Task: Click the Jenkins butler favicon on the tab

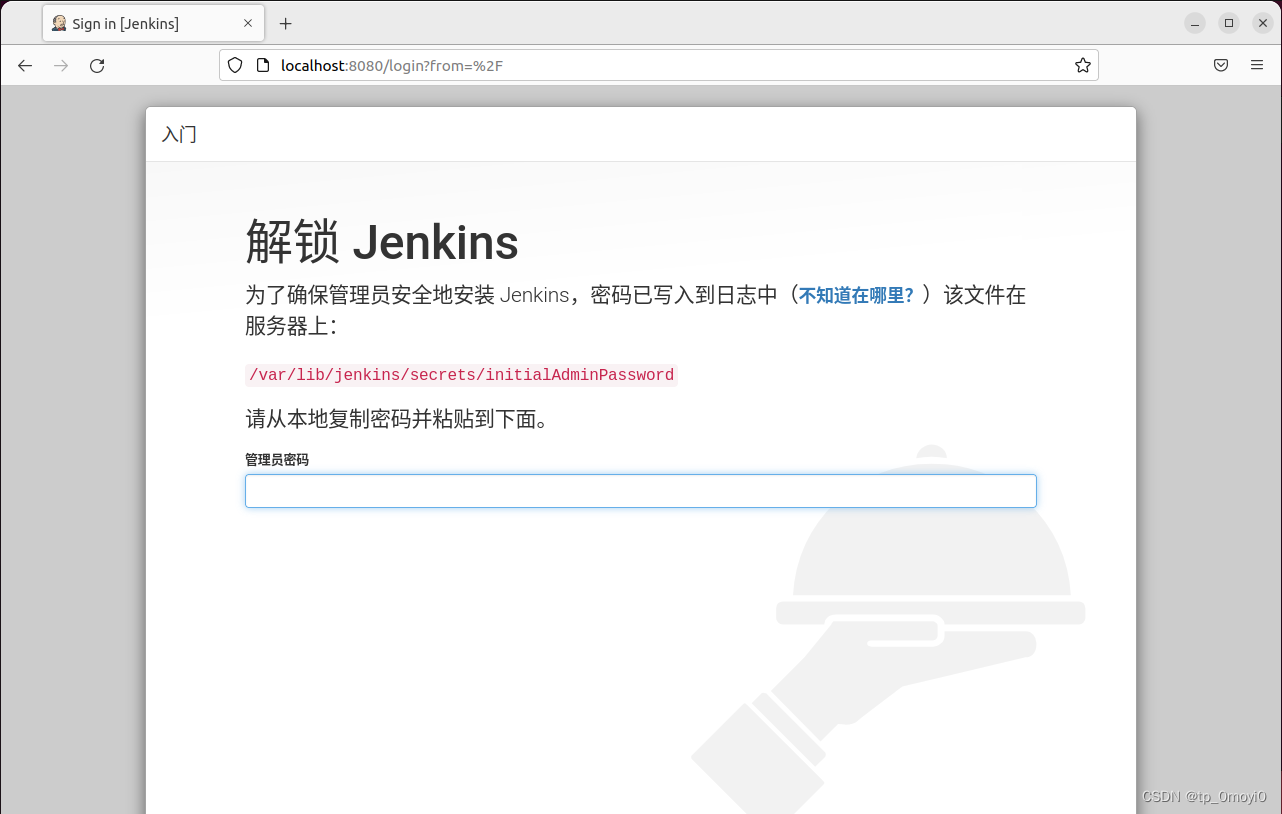Action: 59,22
